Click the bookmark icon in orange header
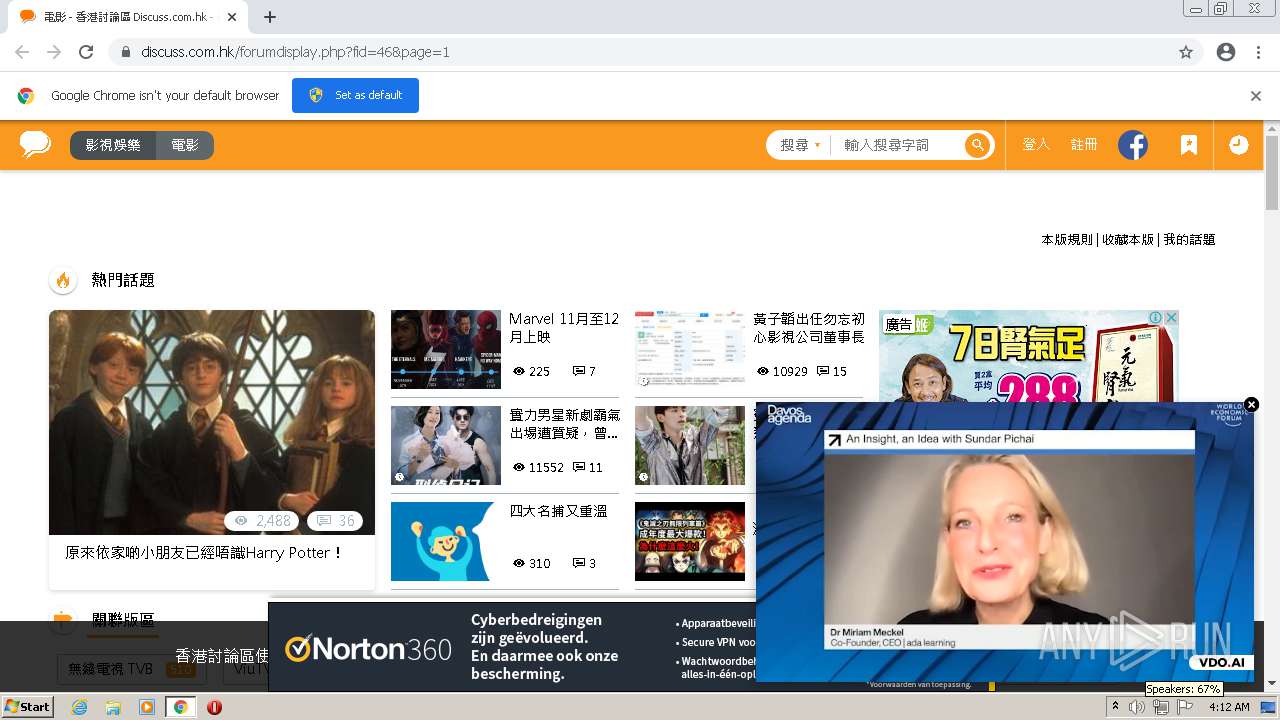This screenshot has width=1280, height=720. click(1188, 145)
